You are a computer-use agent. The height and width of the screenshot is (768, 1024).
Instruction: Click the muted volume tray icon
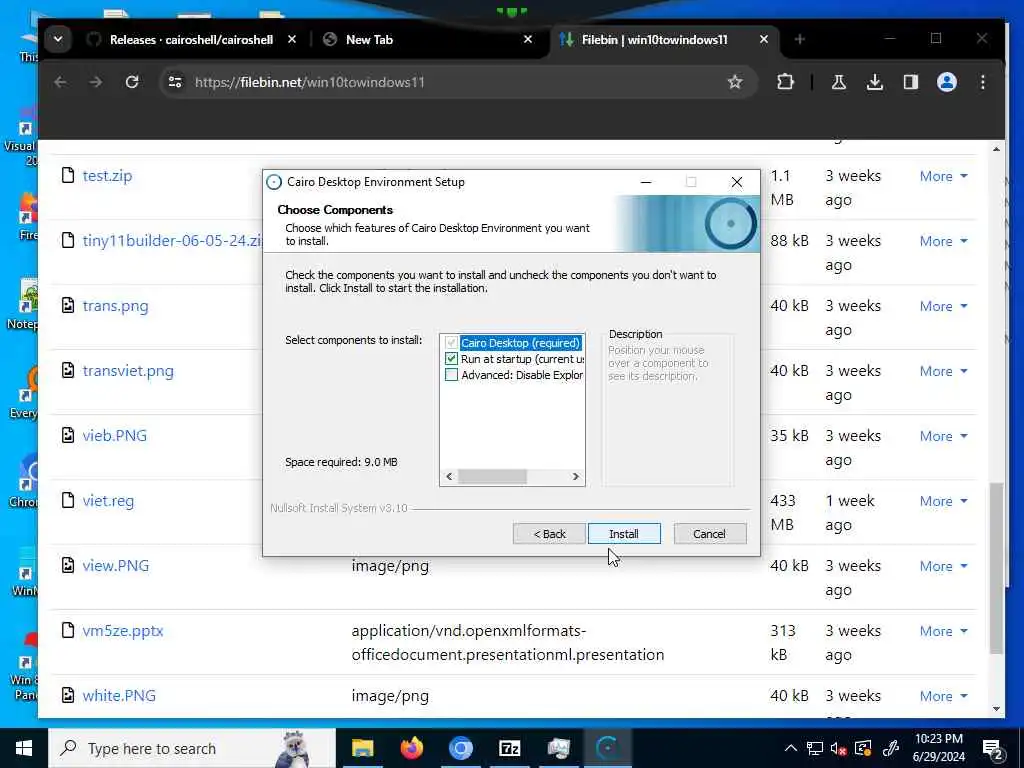(x=839, y=748)
